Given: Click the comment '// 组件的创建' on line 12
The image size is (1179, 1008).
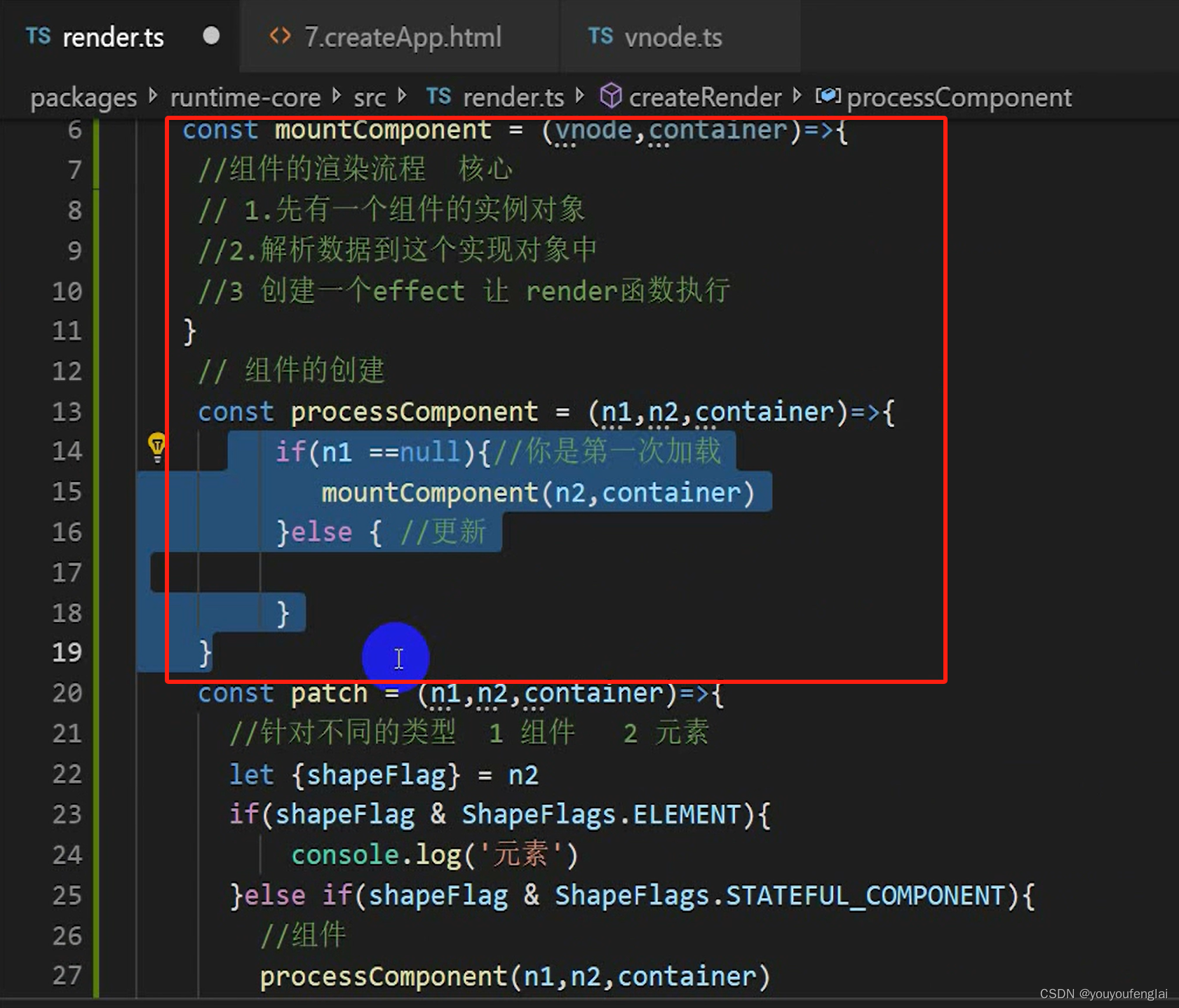Looking at the screenshot, I should [x=291, y=370].
